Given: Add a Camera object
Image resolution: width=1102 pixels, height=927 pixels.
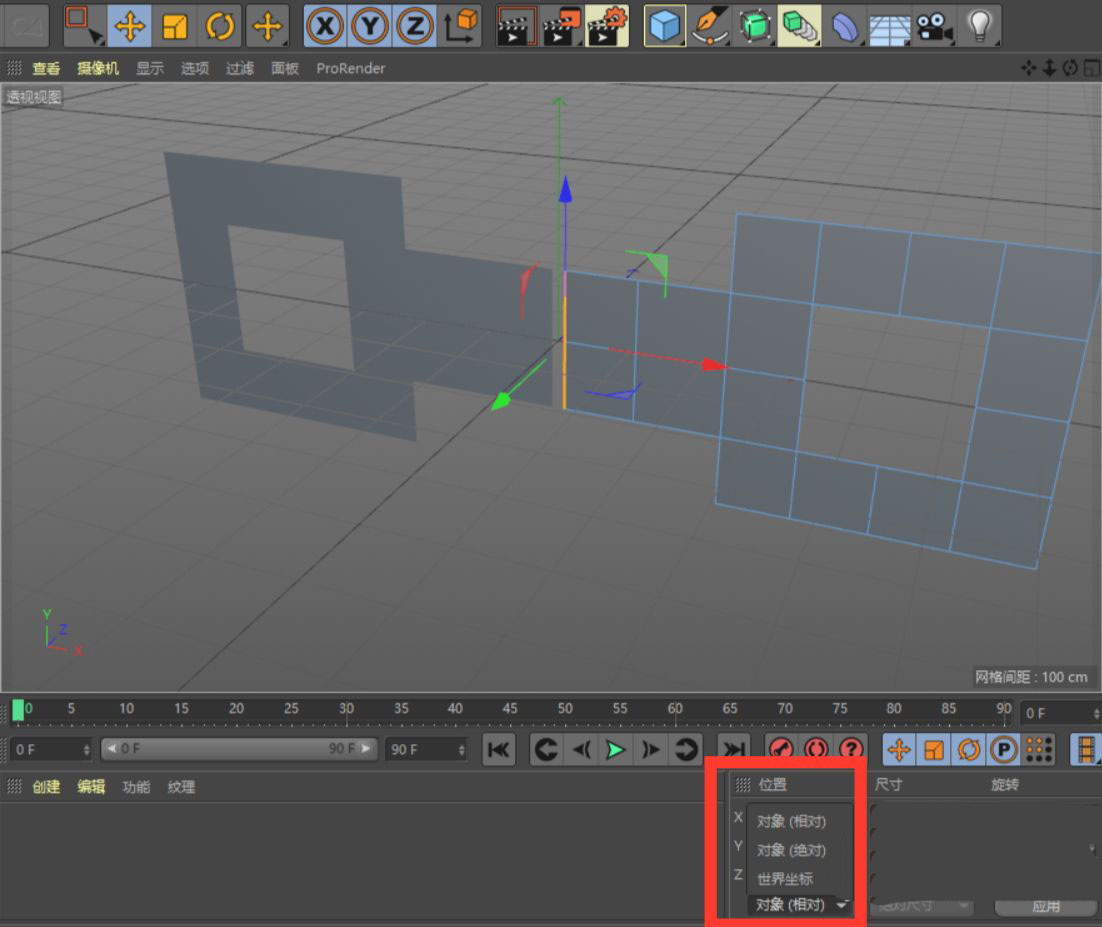Looking at the screenshot, I should click(934, 26).
